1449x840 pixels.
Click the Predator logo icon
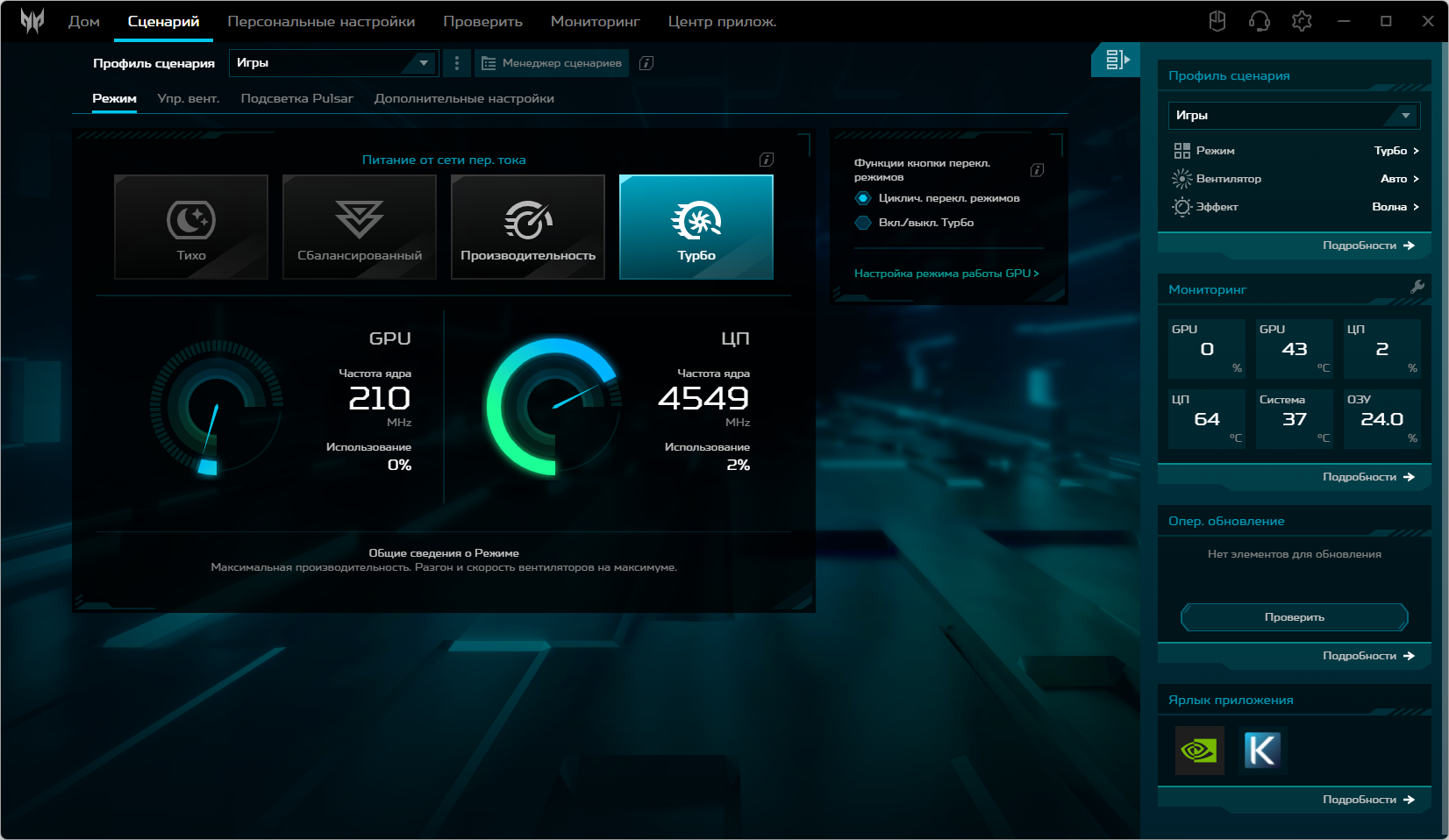click(32, 21)
